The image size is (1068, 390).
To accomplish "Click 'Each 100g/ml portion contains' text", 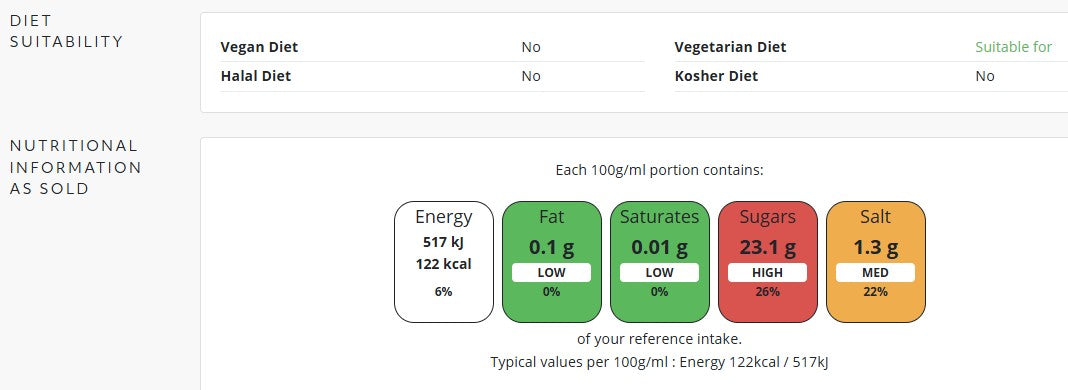I will (659, 170).
